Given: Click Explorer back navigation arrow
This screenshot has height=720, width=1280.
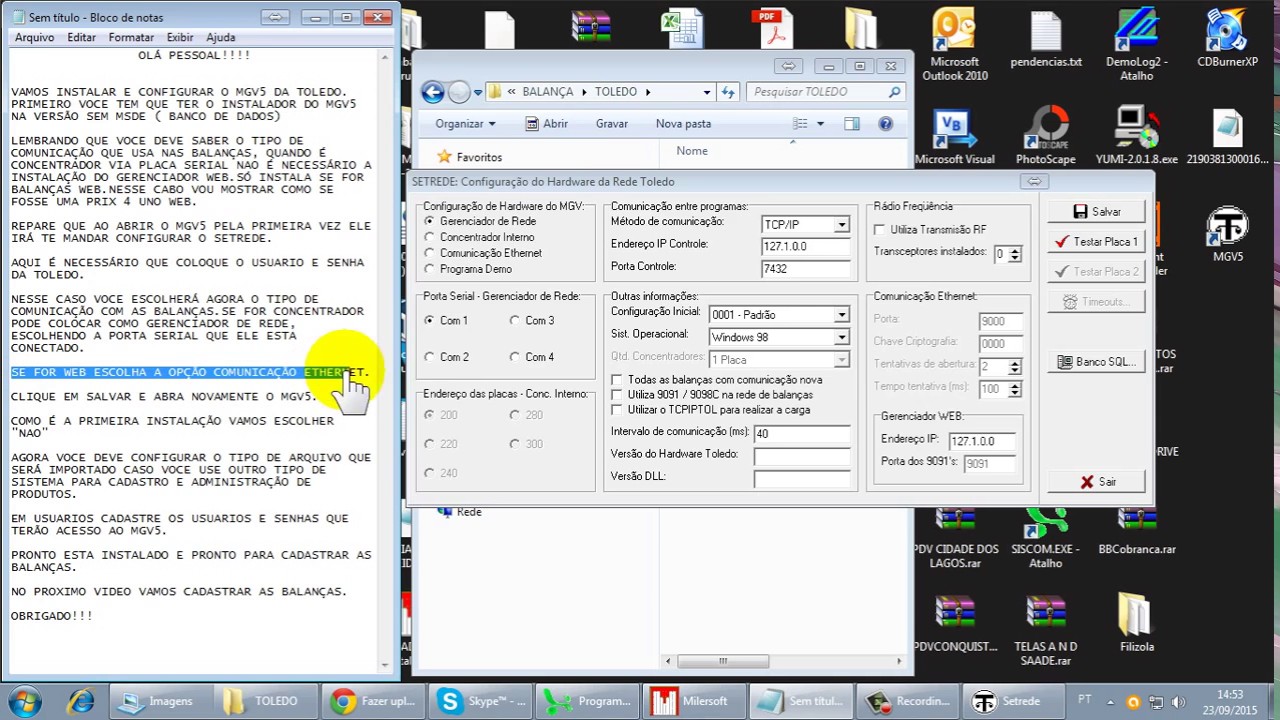Looking at the screenshot, I should tap(432, 92).
